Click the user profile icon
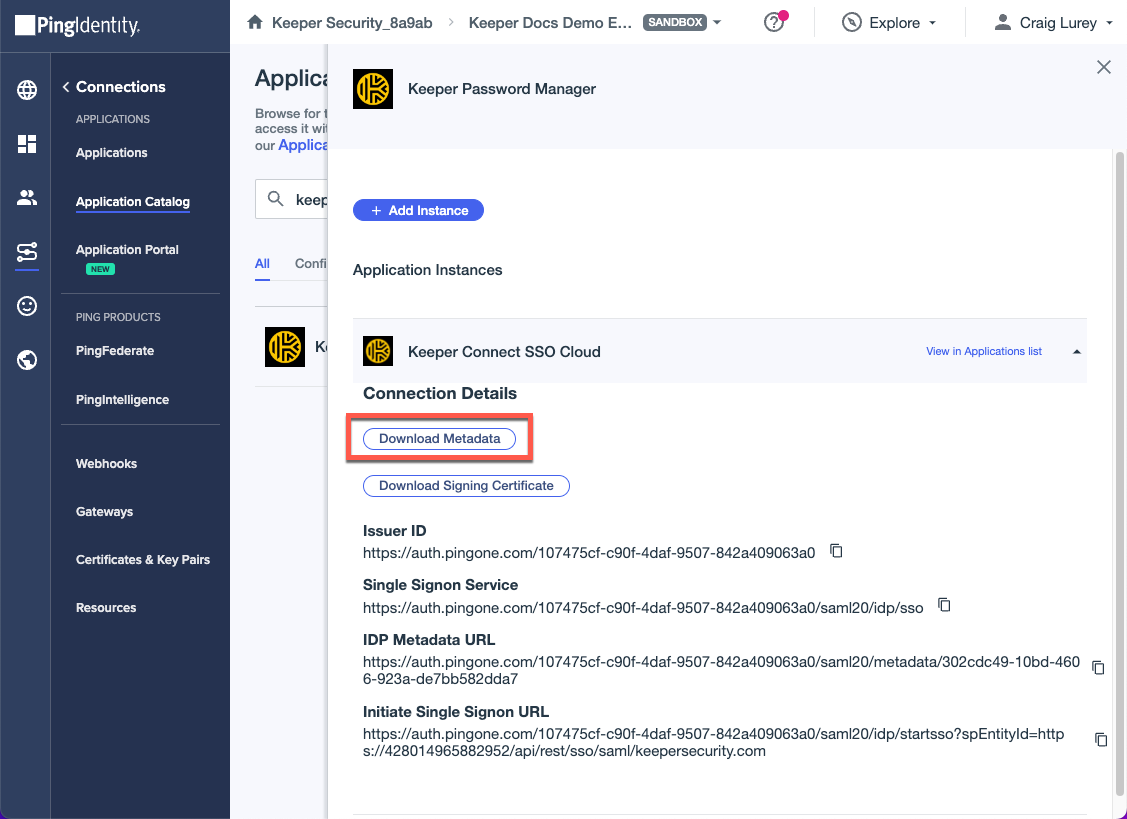Screen dimensions: 1127x819 tap(1003, 22)
